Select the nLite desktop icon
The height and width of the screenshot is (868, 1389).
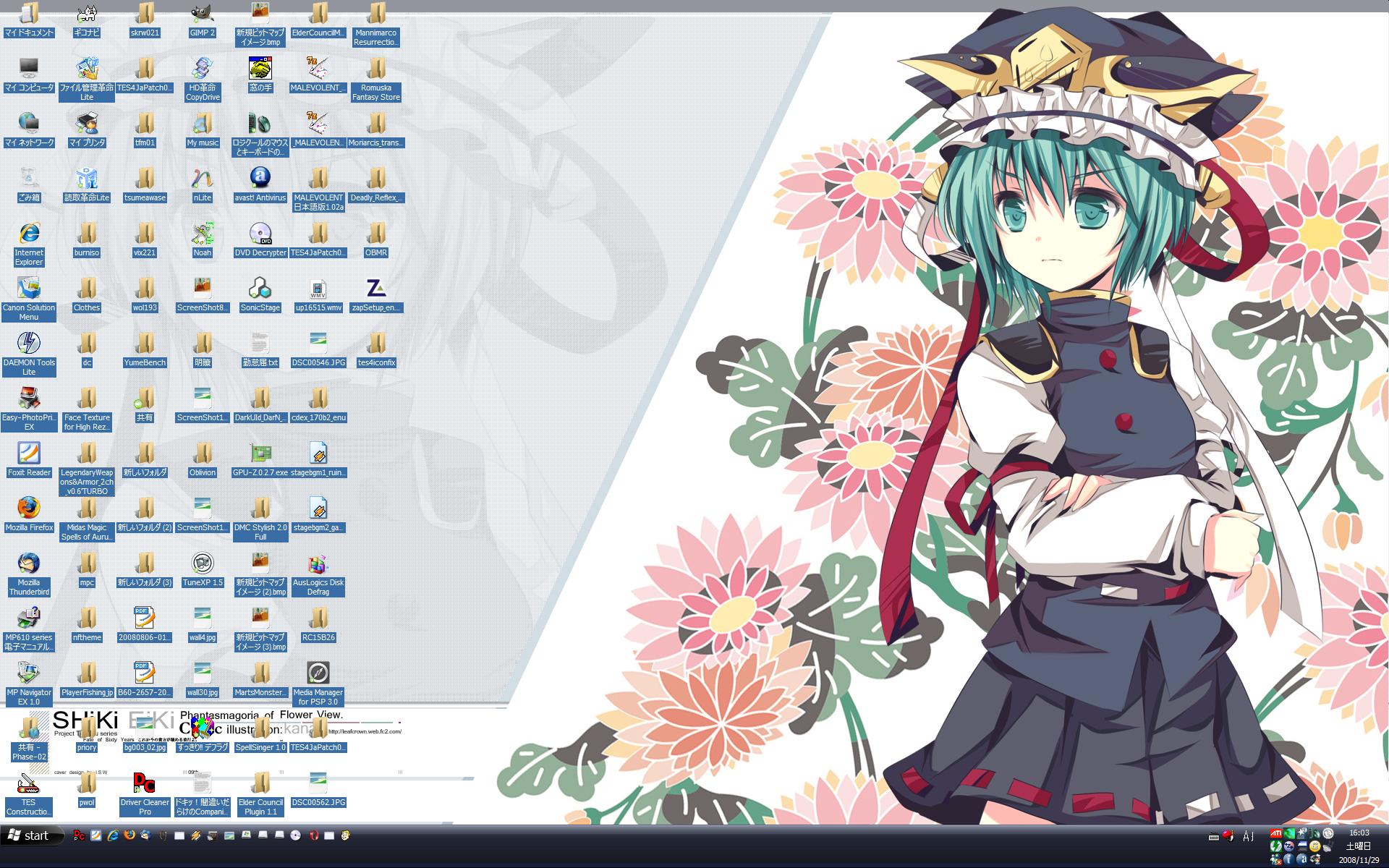(203, 184)
